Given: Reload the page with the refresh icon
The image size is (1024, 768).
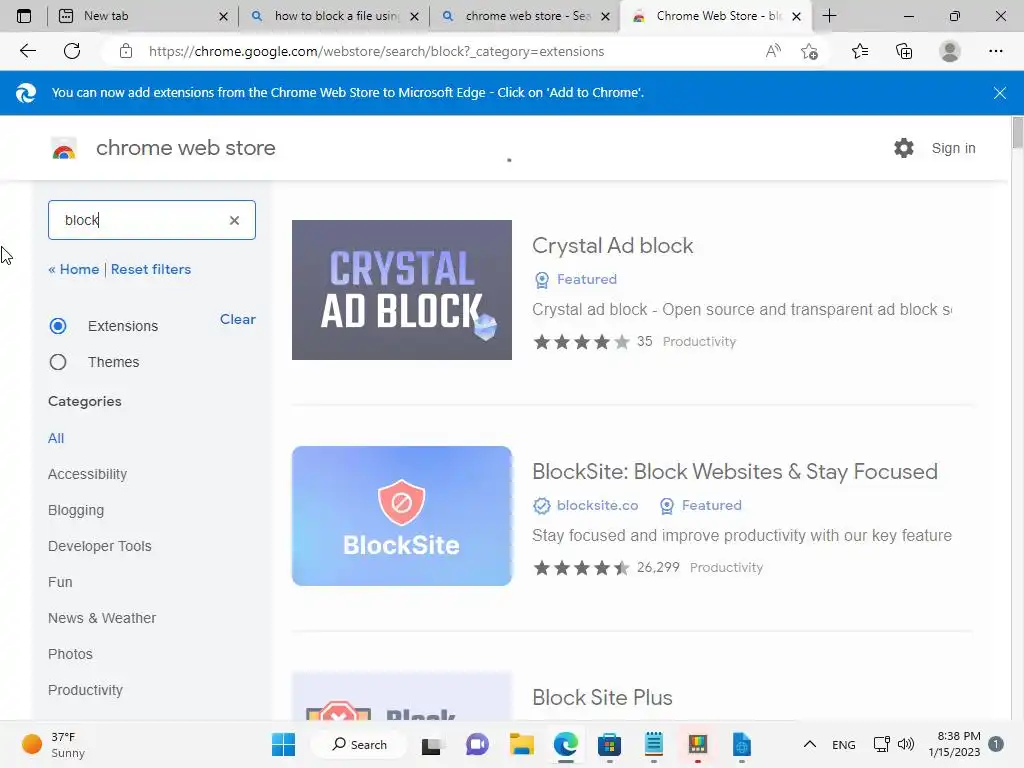Looking at the screenshot, I should coord(72,51).
